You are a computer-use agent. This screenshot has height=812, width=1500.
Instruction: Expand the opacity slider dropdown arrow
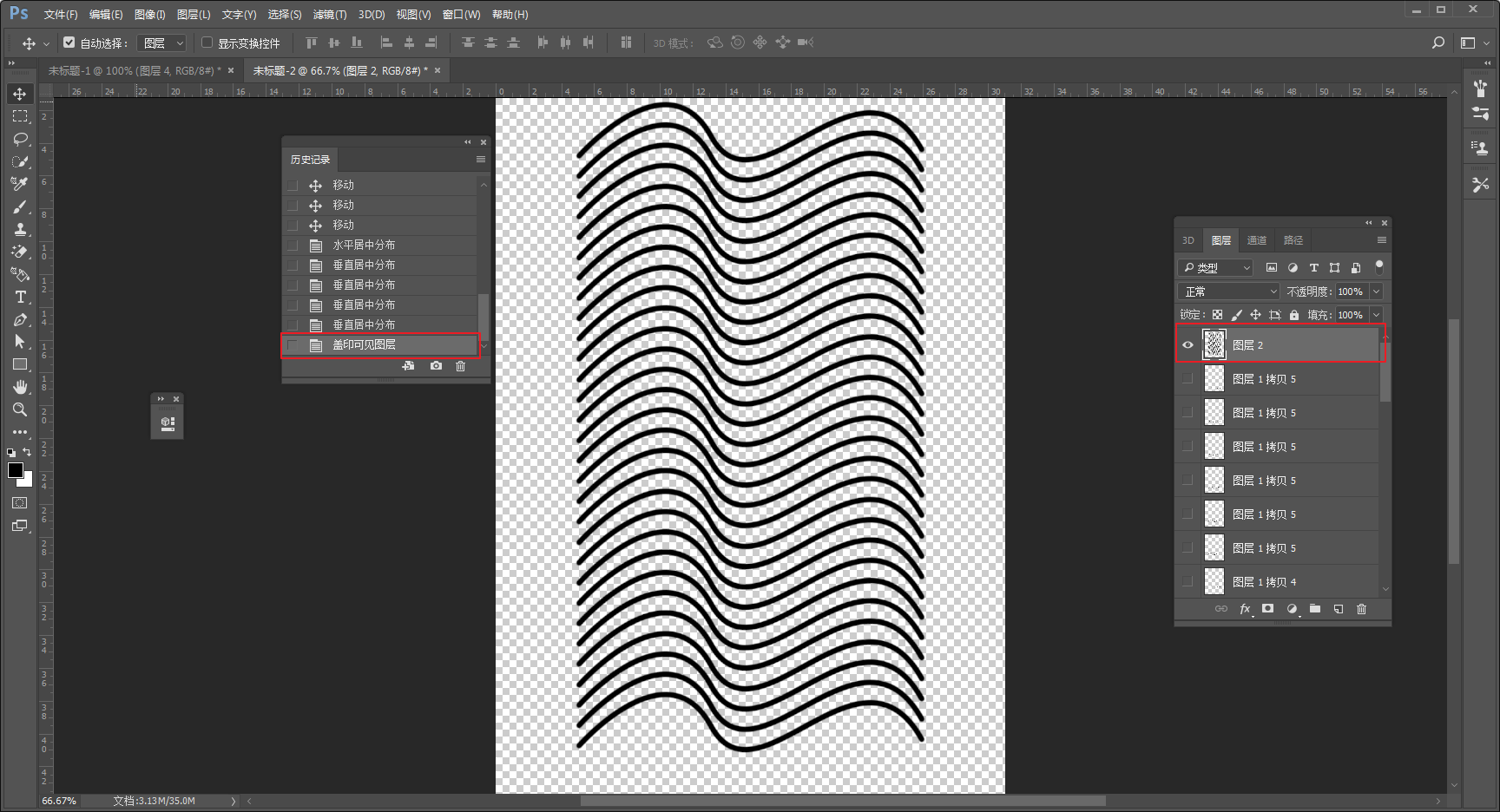(x=1376, y=291)
